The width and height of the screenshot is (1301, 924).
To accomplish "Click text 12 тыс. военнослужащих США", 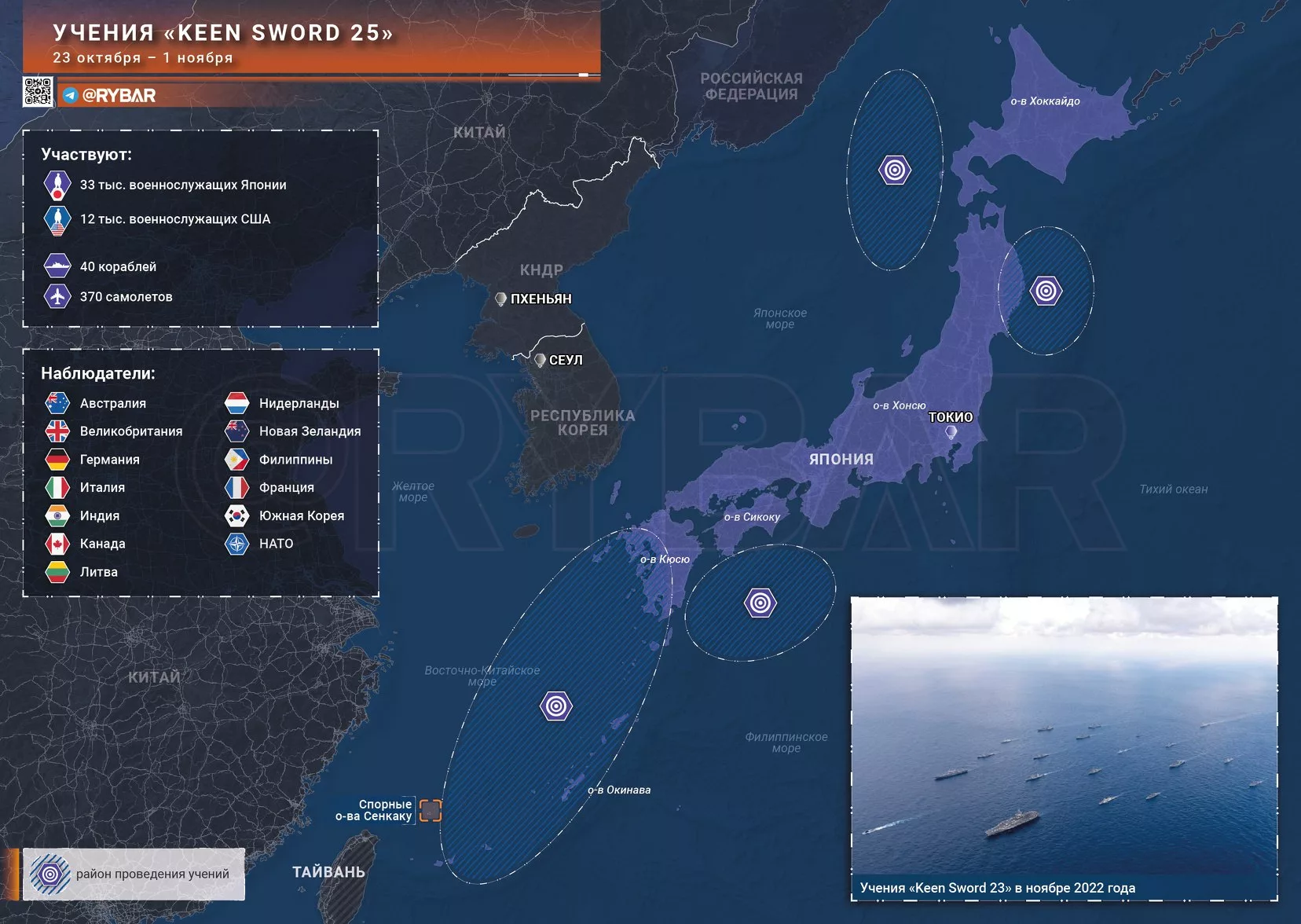I will [175, 219].
